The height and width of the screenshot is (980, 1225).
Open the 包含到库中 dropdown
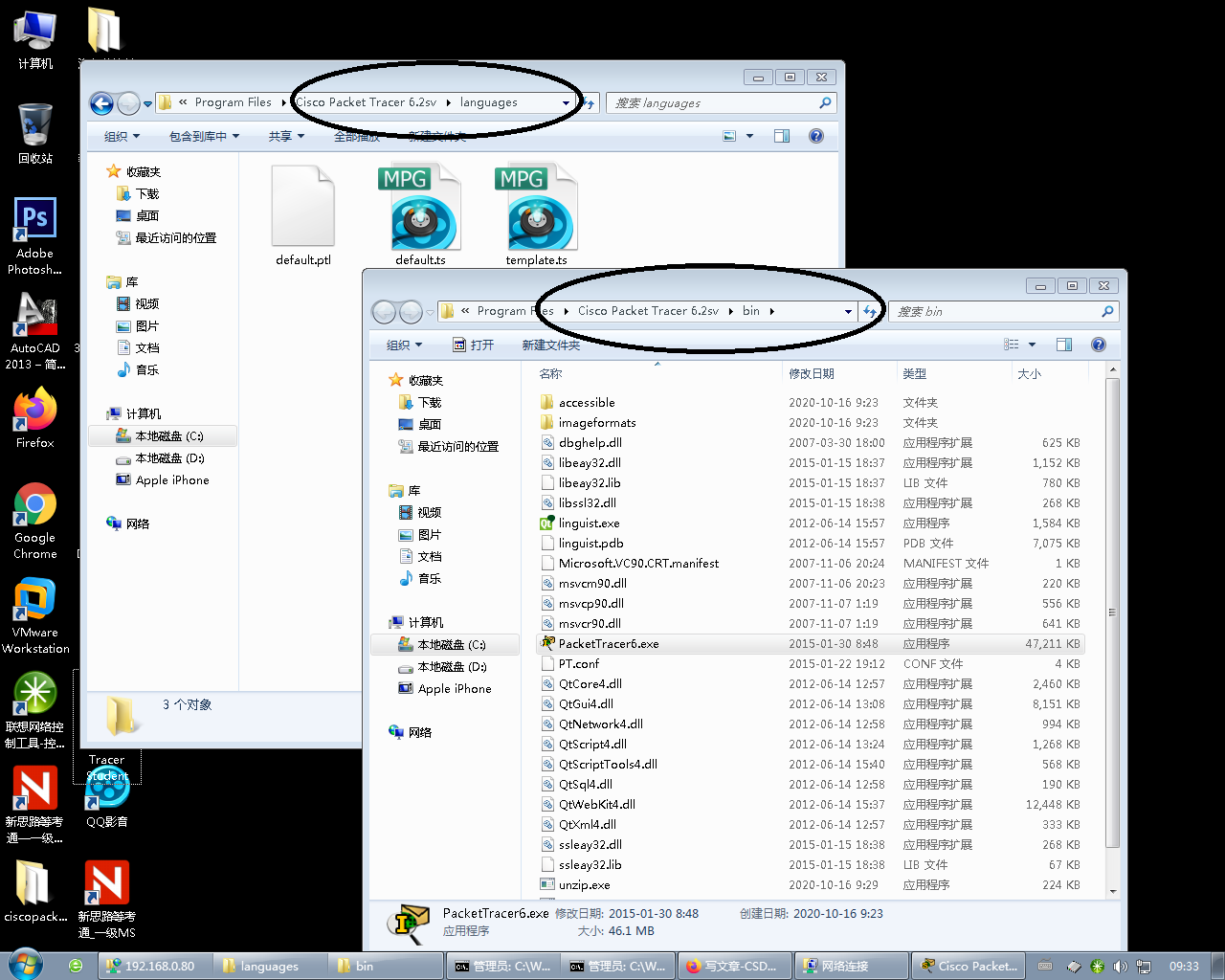tap(204, 136)
